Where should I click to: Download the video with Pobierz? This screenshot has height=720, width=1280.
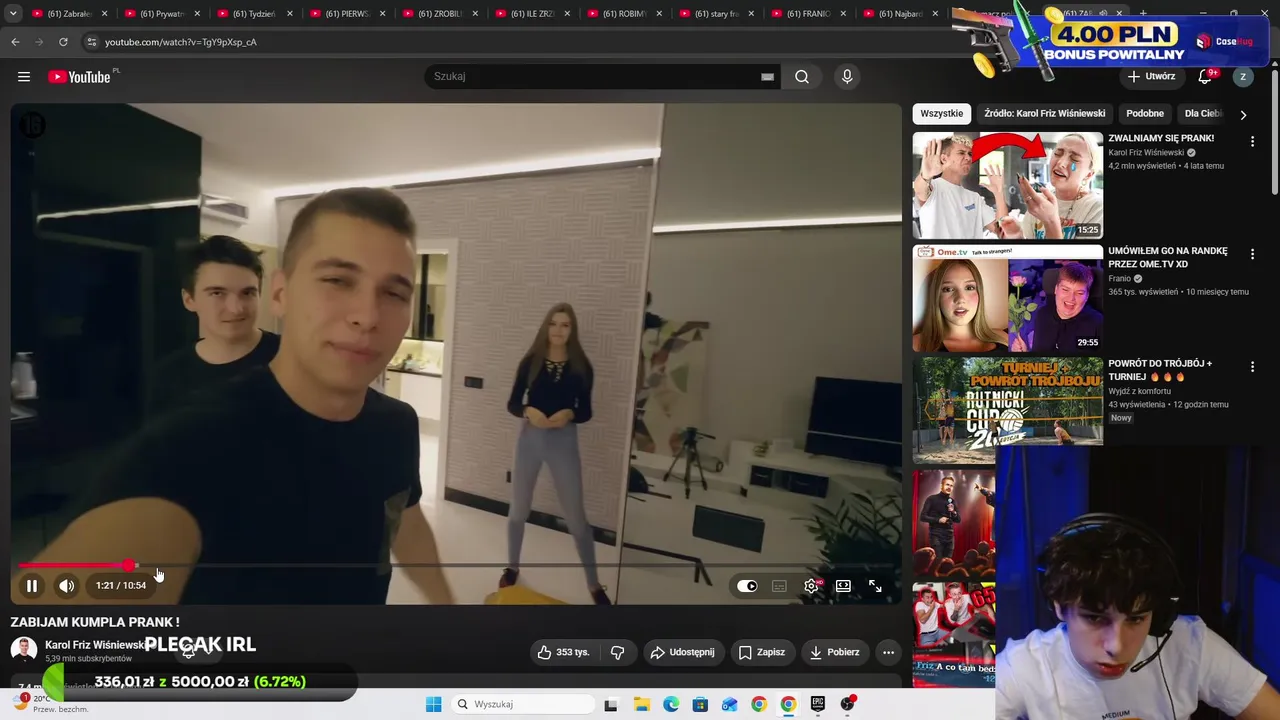(834, 652)
